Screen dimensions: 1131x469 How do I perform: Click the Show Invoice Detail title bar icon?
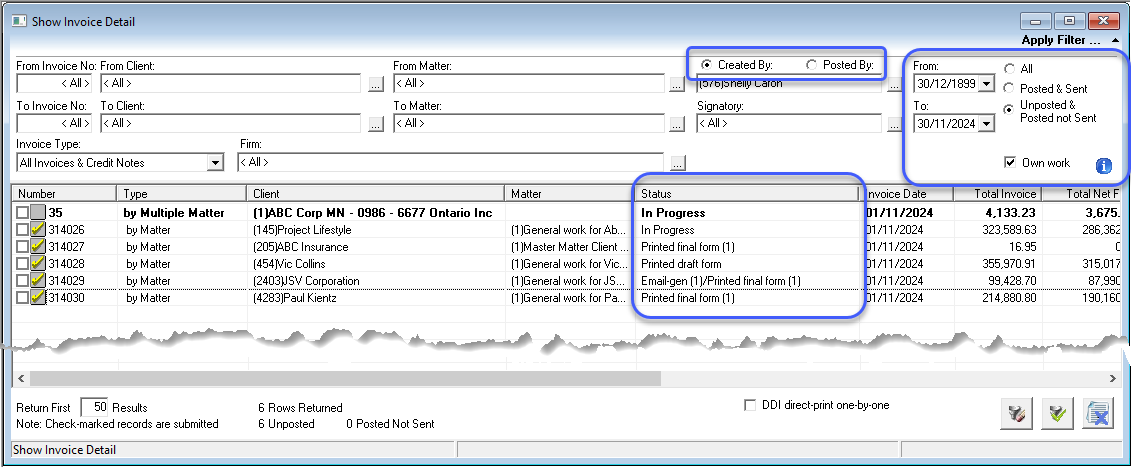(x=19, y=21)
